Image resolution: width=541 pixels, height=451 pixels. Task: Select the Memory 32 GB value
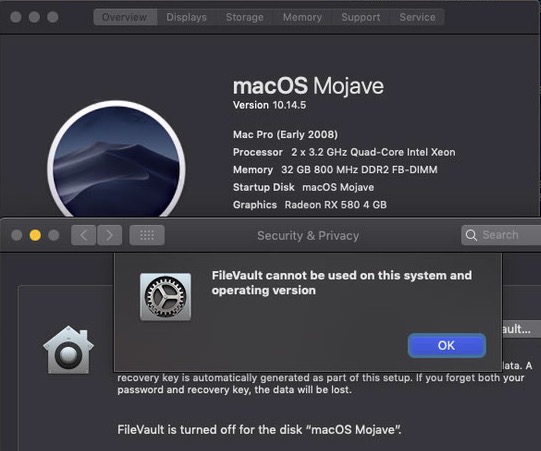pos(359,170)
